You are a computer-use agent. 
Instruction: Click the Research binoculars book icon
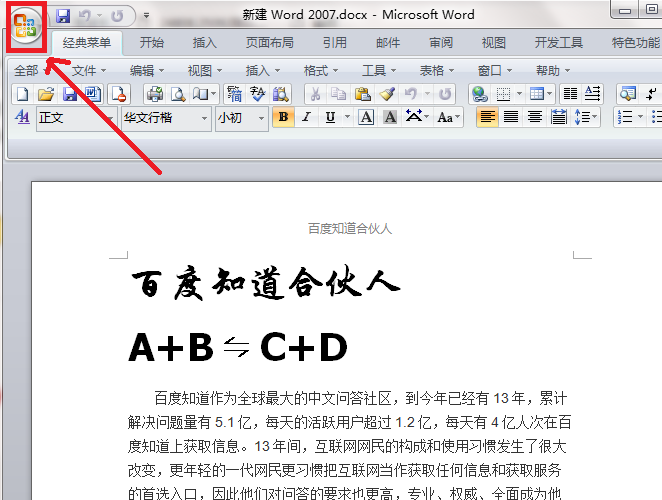click(x=280, y=94)
